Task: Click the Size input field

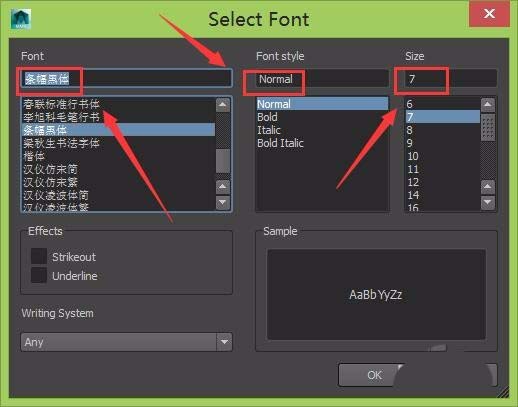Action: [x=450, y=79]
